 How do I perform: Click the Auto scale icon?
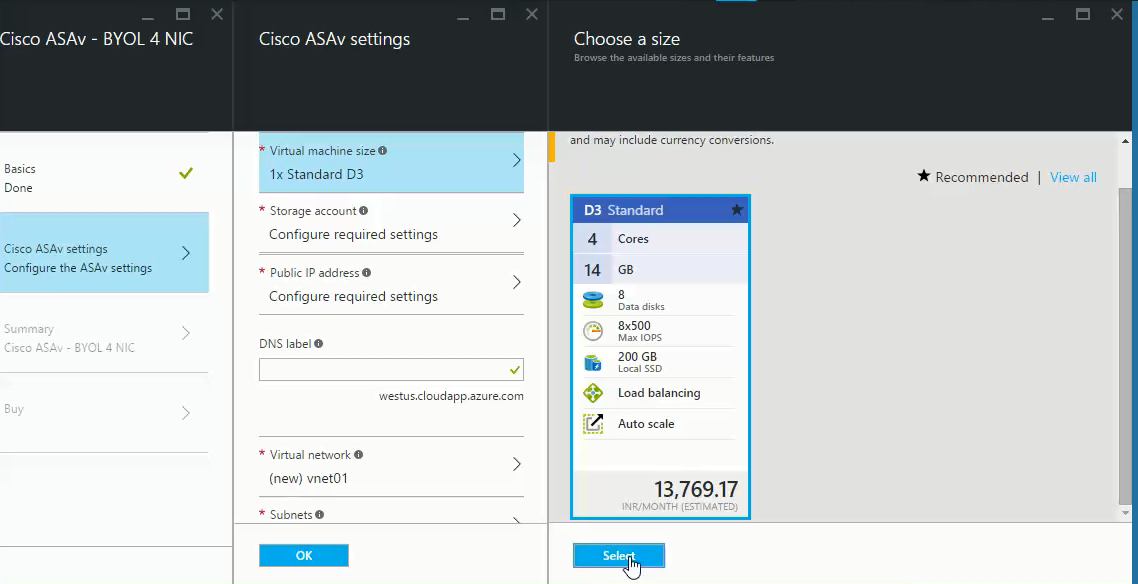click(592, 423)
